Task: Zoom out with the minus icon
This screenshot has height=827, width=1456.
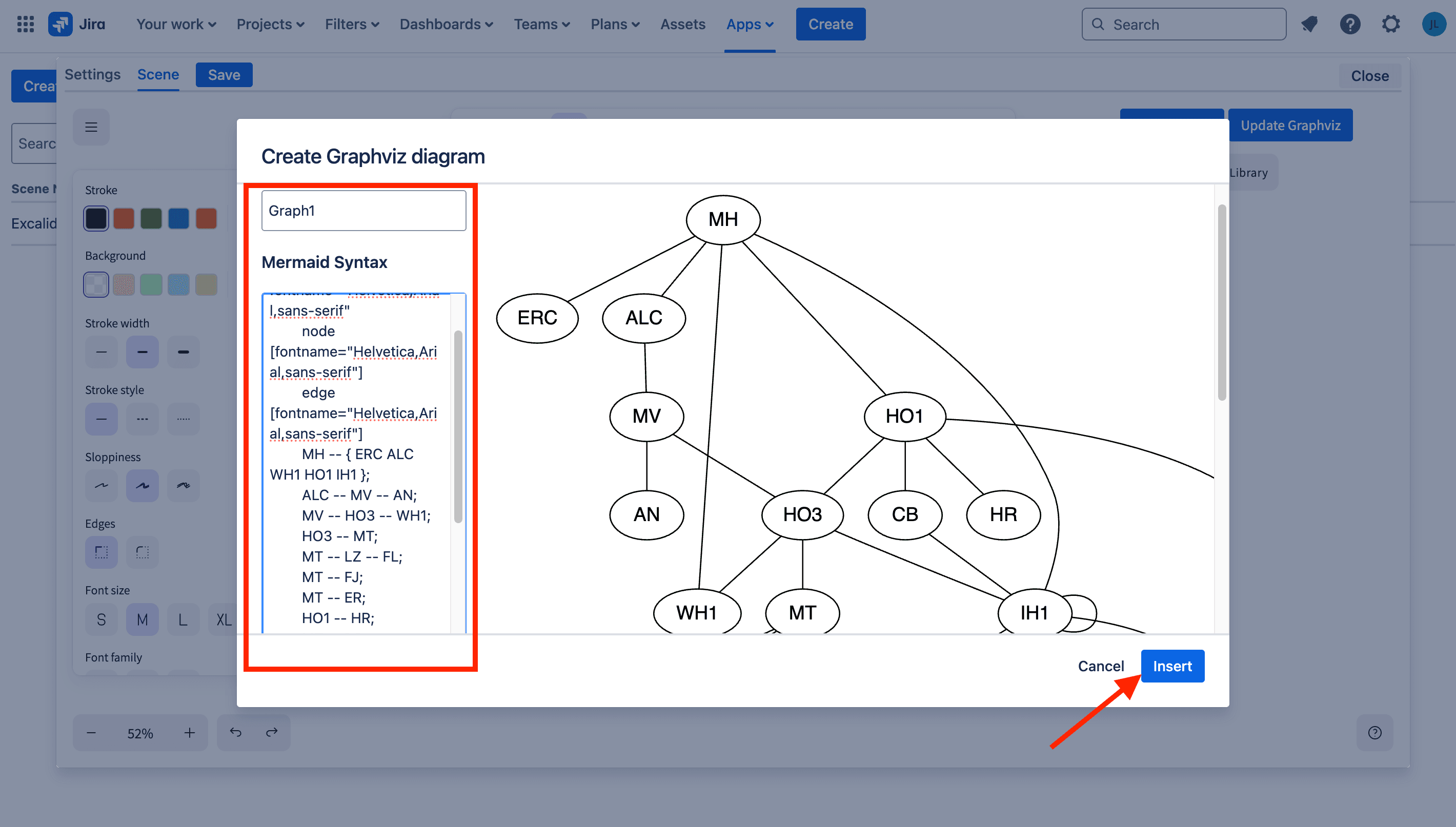Action: click(x=91, y=733)
